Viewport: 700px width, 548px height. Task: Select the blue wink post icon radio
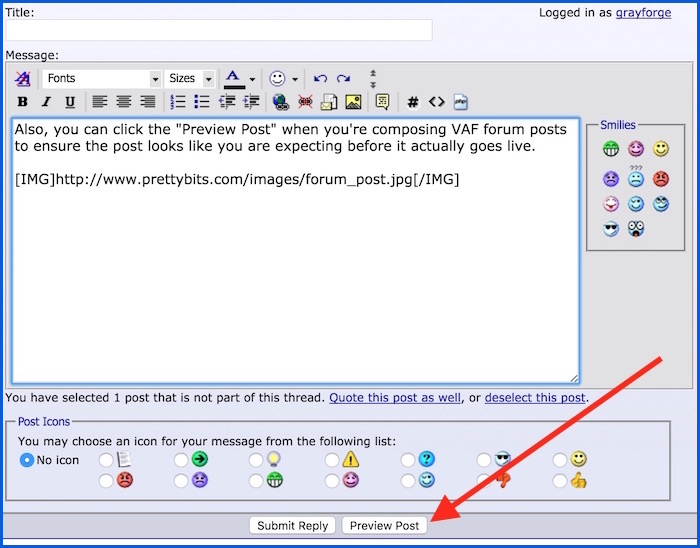pos(408,481)
